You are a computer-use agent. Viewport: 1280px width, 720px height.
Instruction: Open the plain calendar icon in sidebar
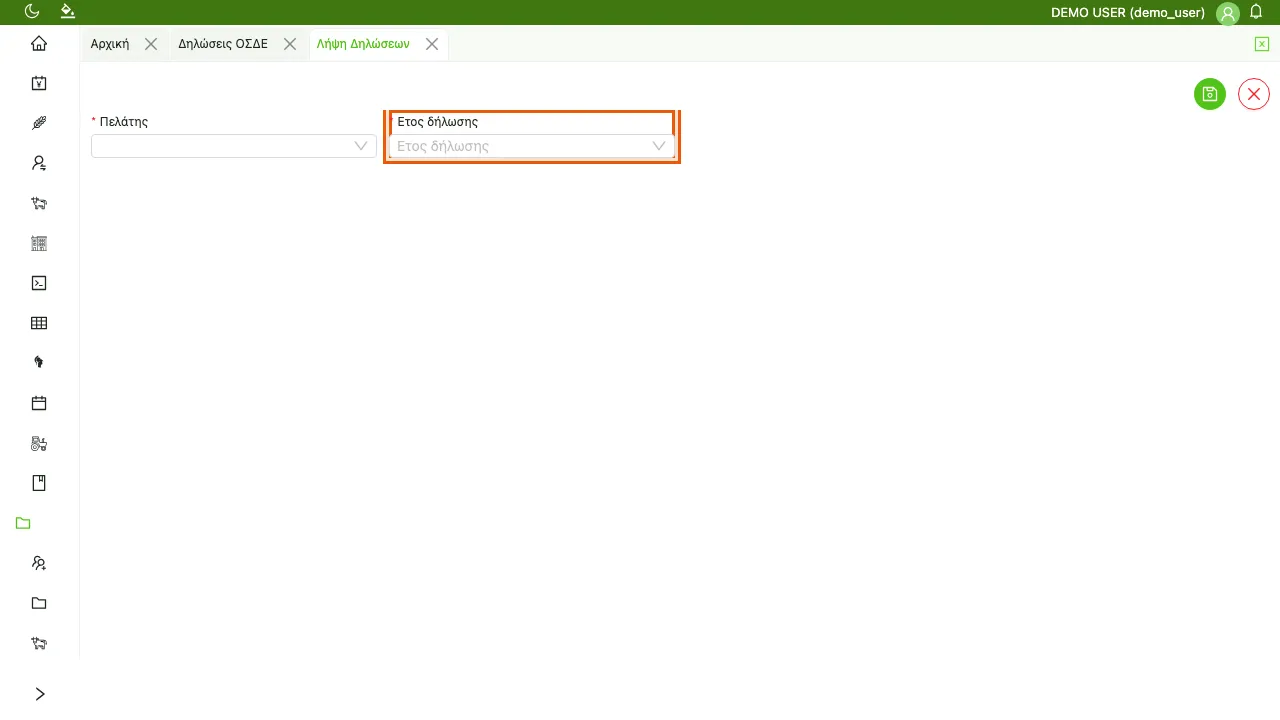click(x=39, y=403)
